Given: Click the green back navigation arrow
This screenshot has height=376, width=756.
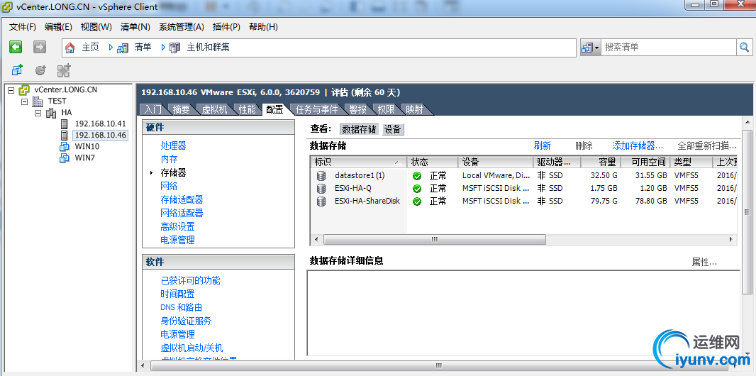Looking at the screenshot, I should (16, 47).
